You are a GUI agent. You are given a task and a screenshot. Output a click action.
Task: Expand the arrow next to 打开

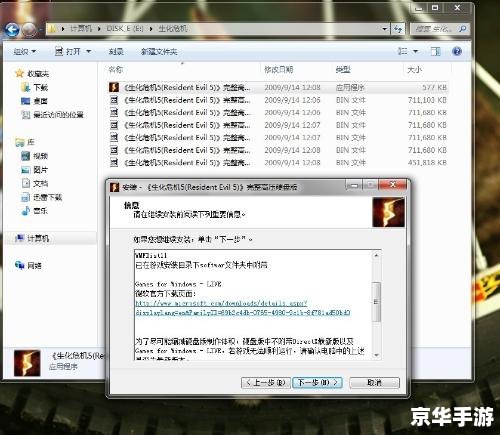(89, 51)
